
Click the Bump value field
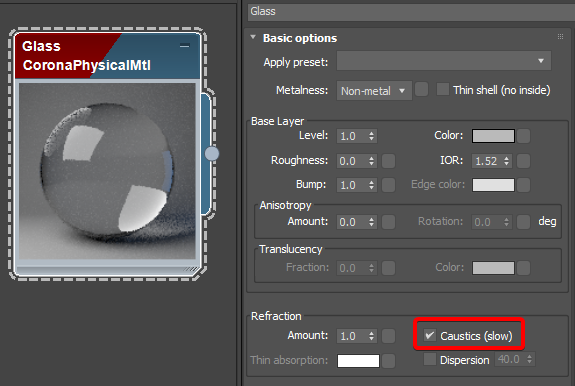[352, 185]
